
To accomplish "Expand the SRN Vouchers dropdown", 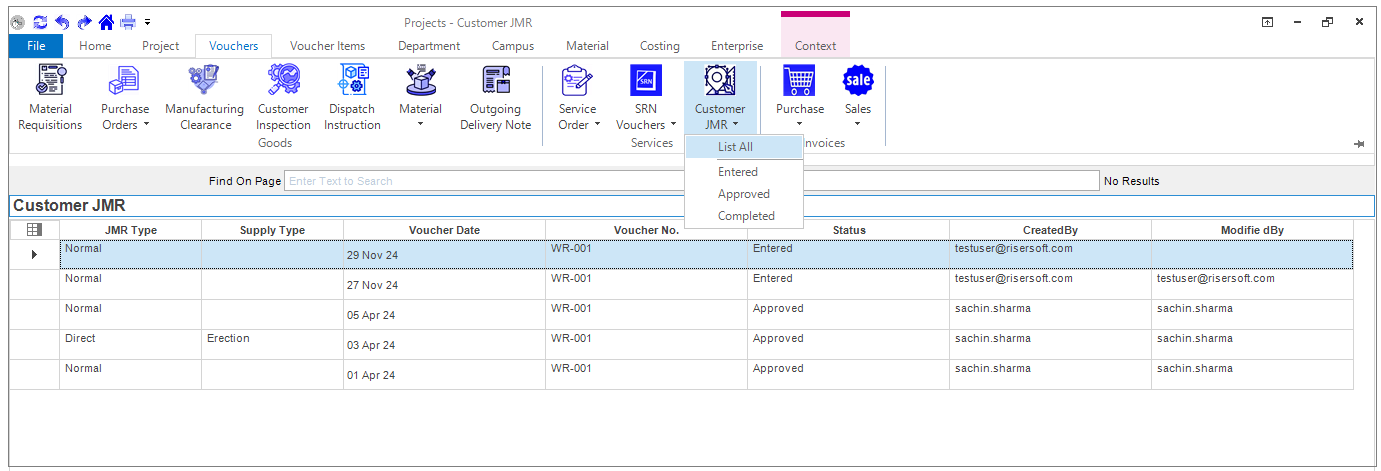I will 646,116.
